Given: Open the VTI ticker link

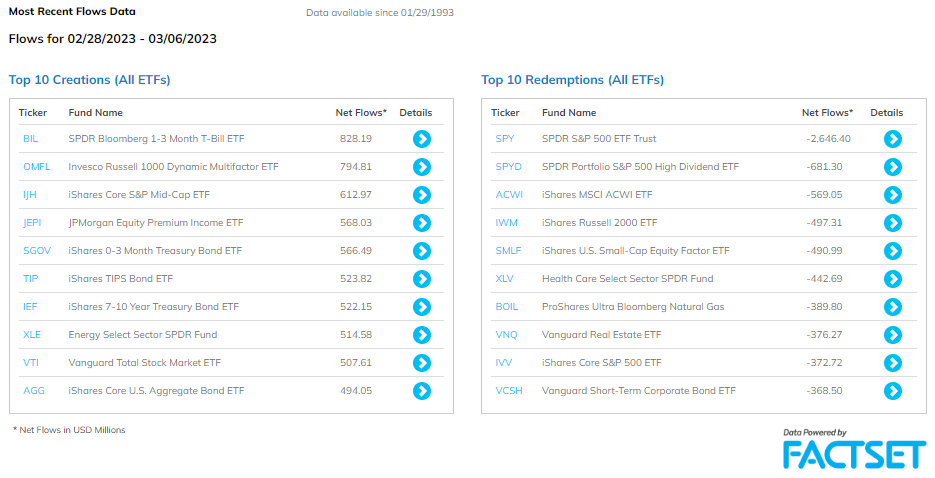Looking at the screenshot, I should (31, 362).
